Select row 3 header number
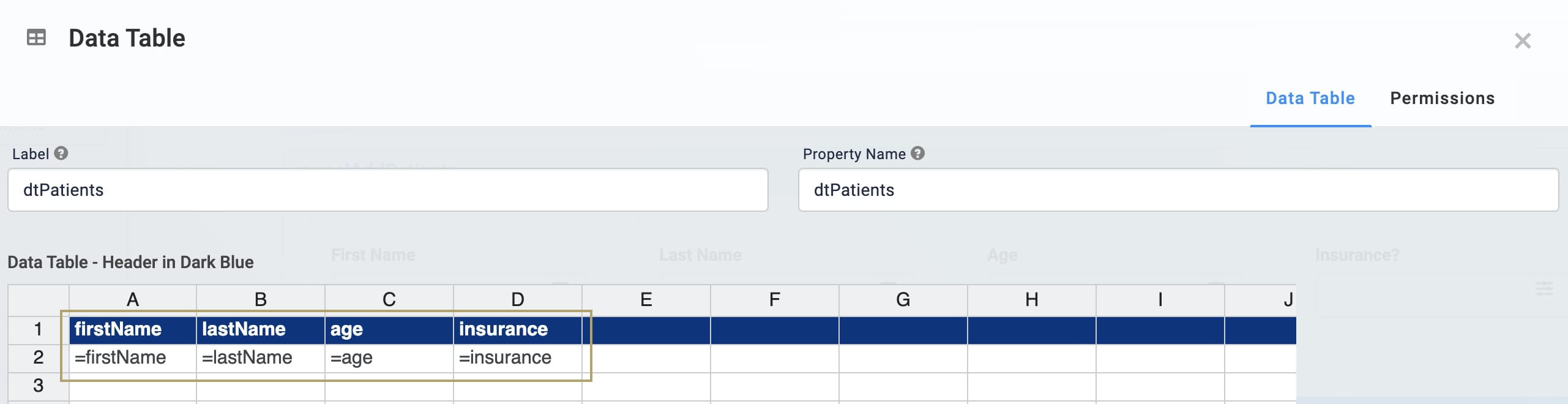The height and width of the screenshot is (404, 1568). (x=38, y=386)
